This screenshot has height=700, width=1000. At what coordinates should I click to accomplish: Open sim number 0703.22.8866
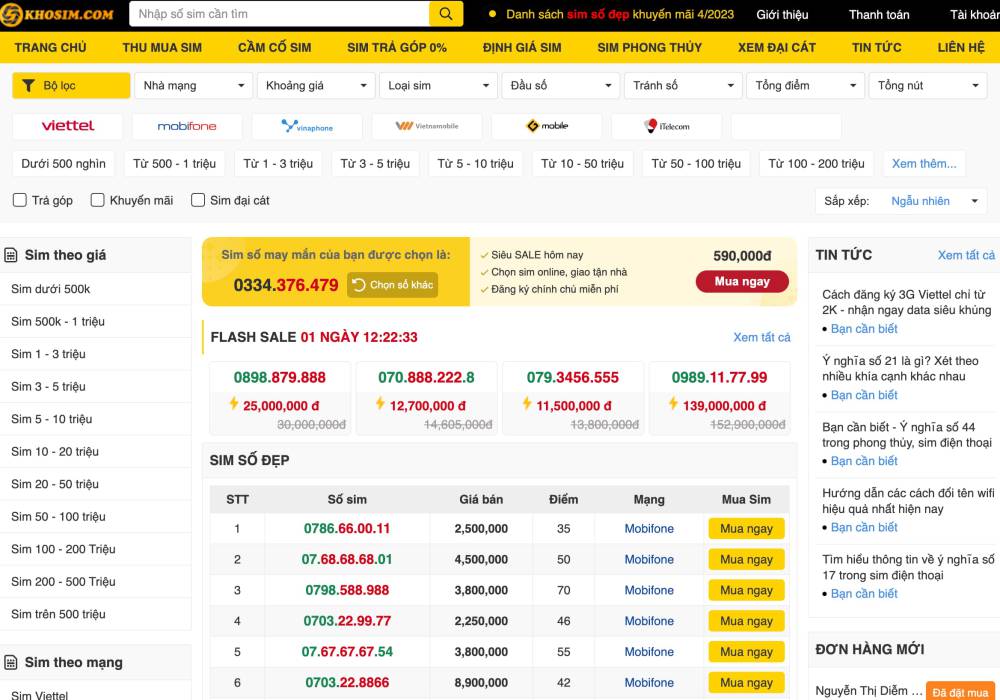[347, 682]
